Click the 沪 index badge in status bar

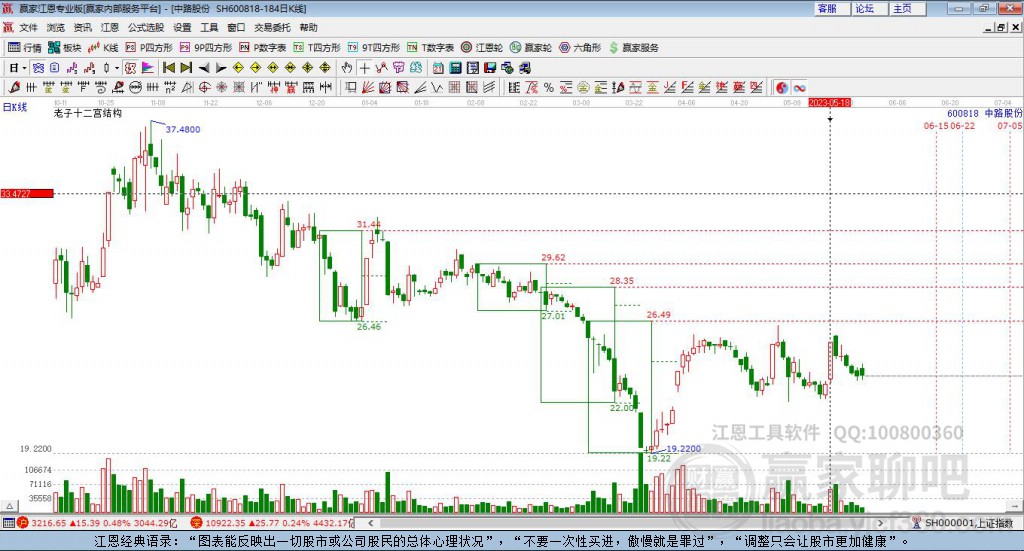tap(24, 523)
